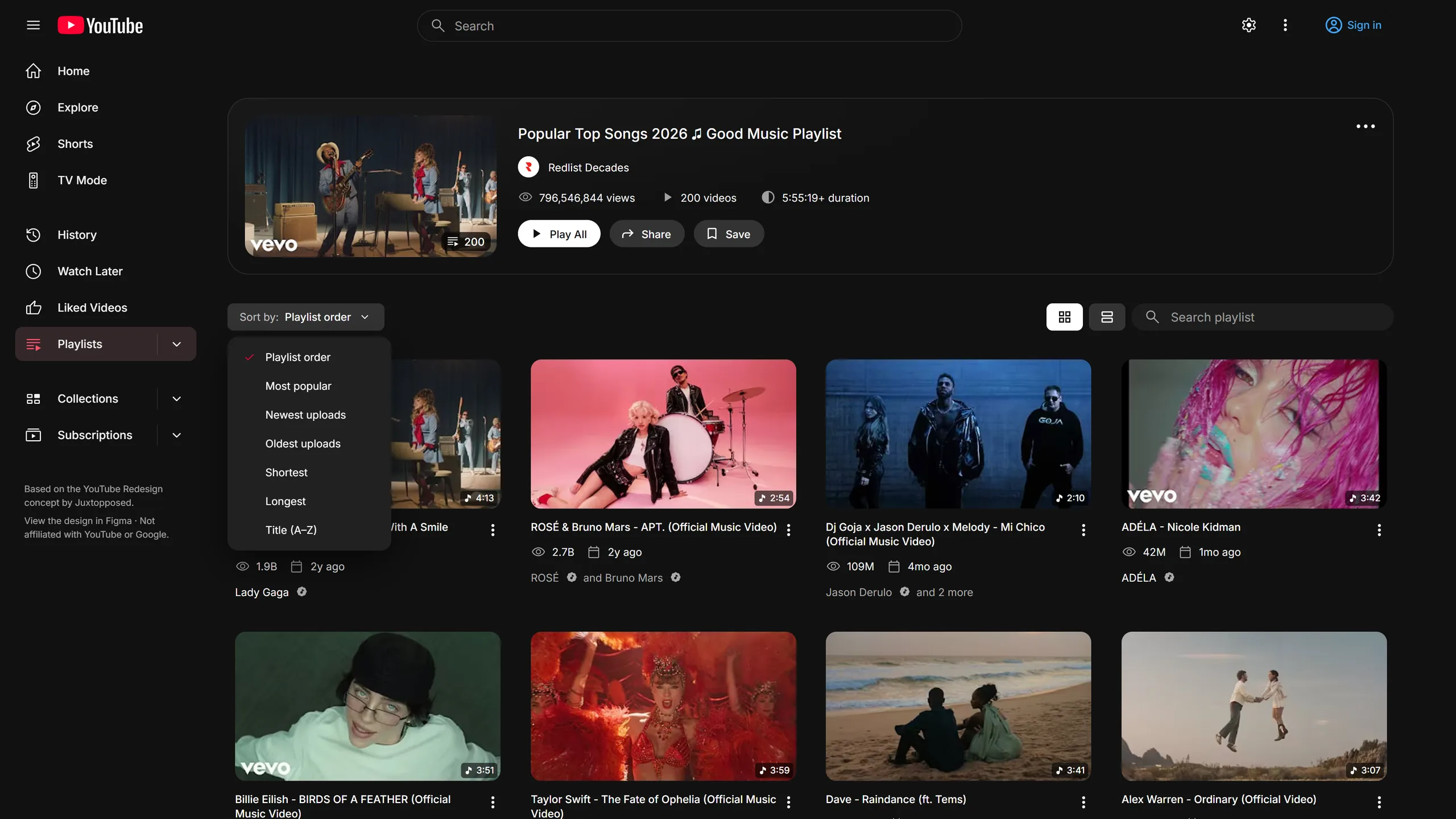Image resolution: width=1456 pixels, height=819 pixels.
Task: Open Watch Later in sidebar
Action: [x=106, y=271]
